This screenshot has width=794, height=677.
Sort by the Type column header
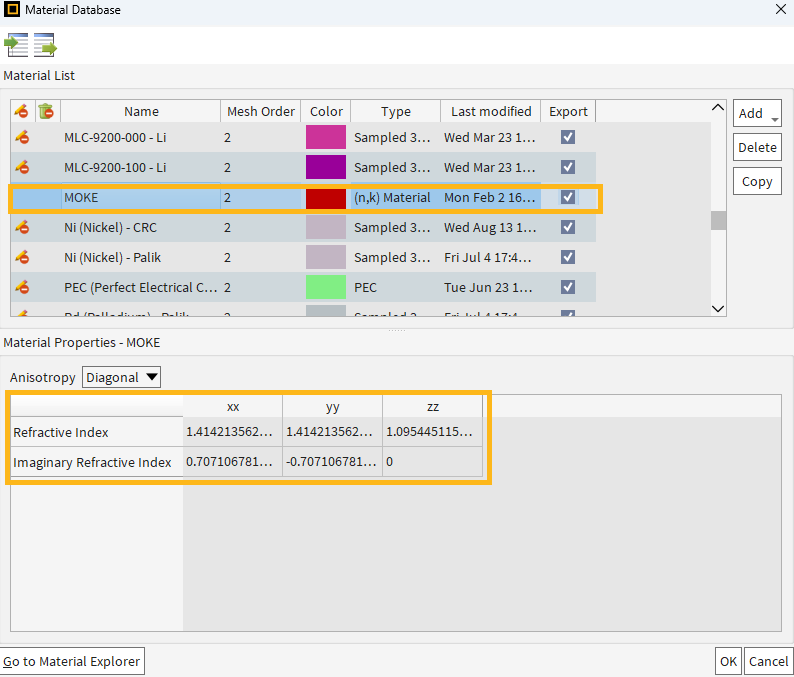click(395, 111)
